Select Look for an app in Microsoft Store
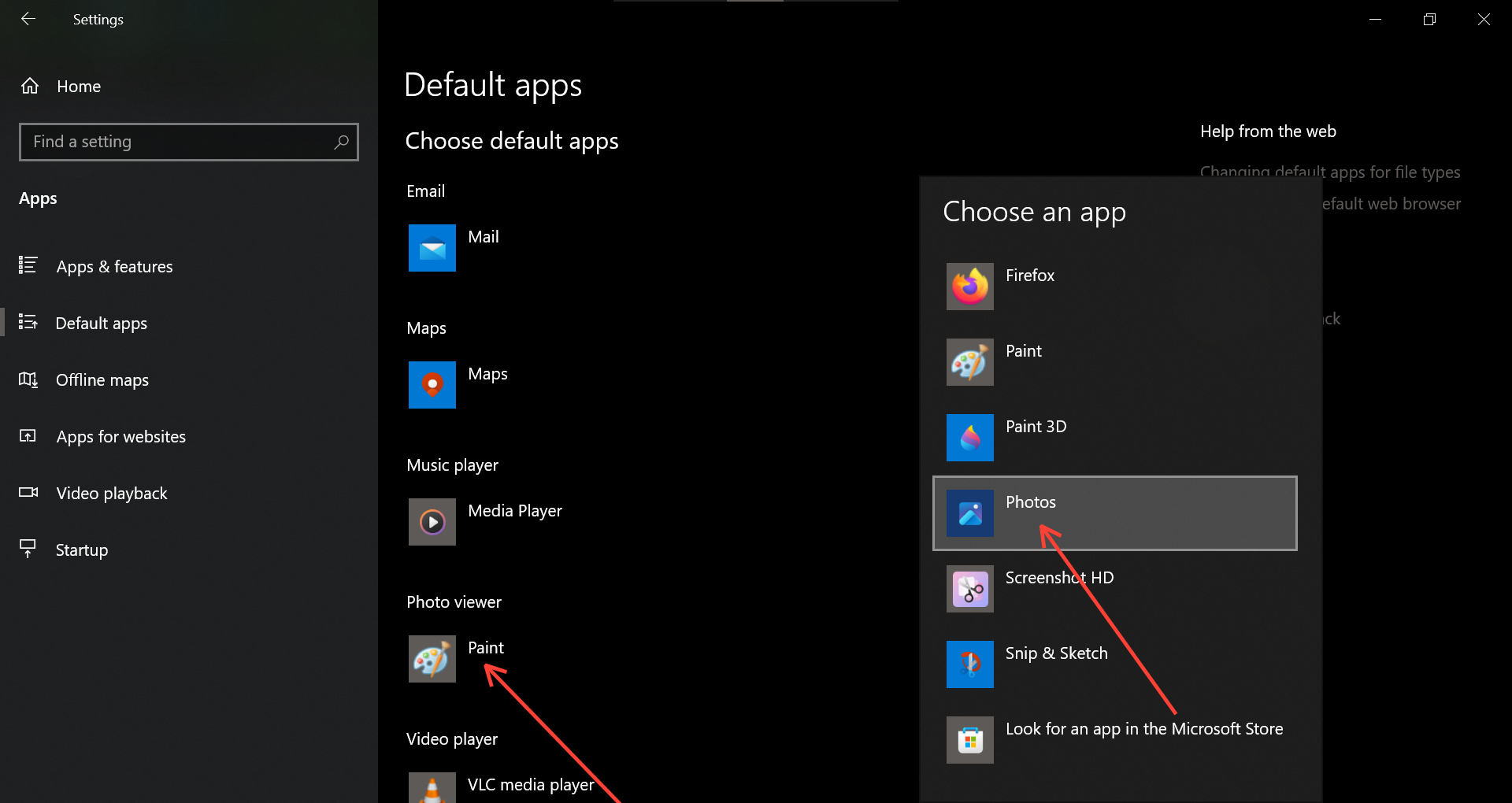The width and height of the screenshot is (1512, 803). (1115, 740)
